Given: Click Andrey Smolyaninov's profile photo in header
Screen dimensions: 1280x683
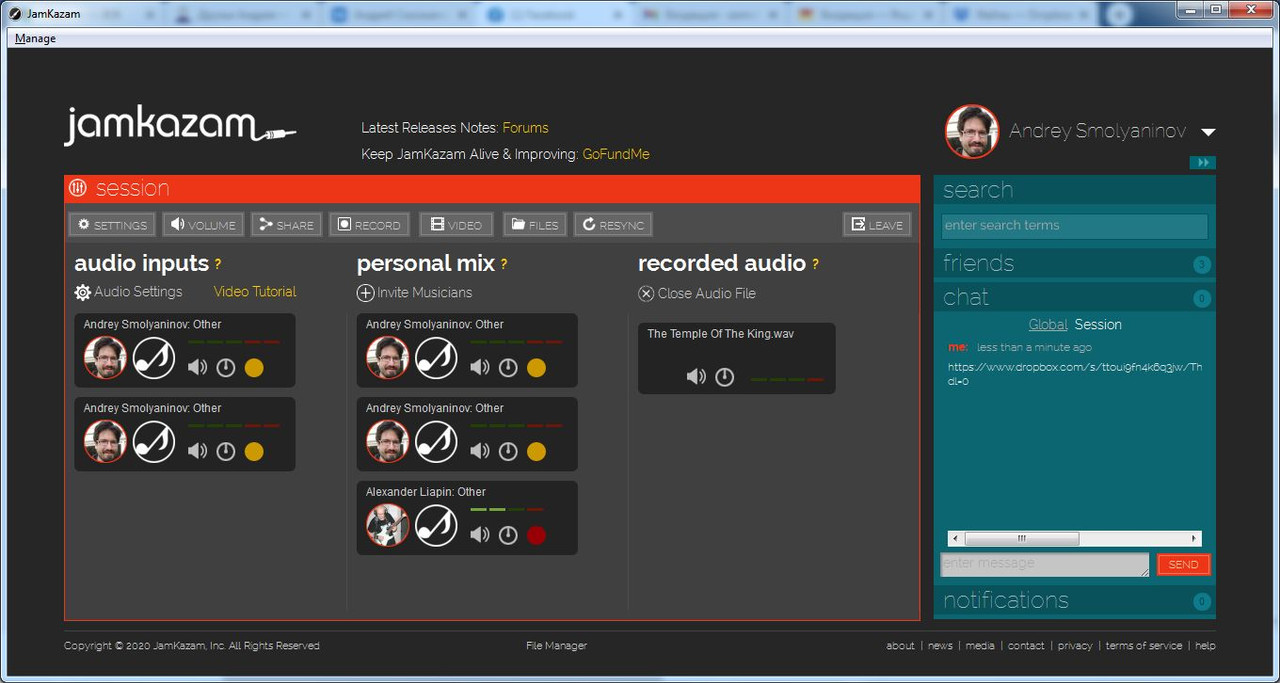Looking at the screenshot, I should pyautogui.click(x=972, y=132).
